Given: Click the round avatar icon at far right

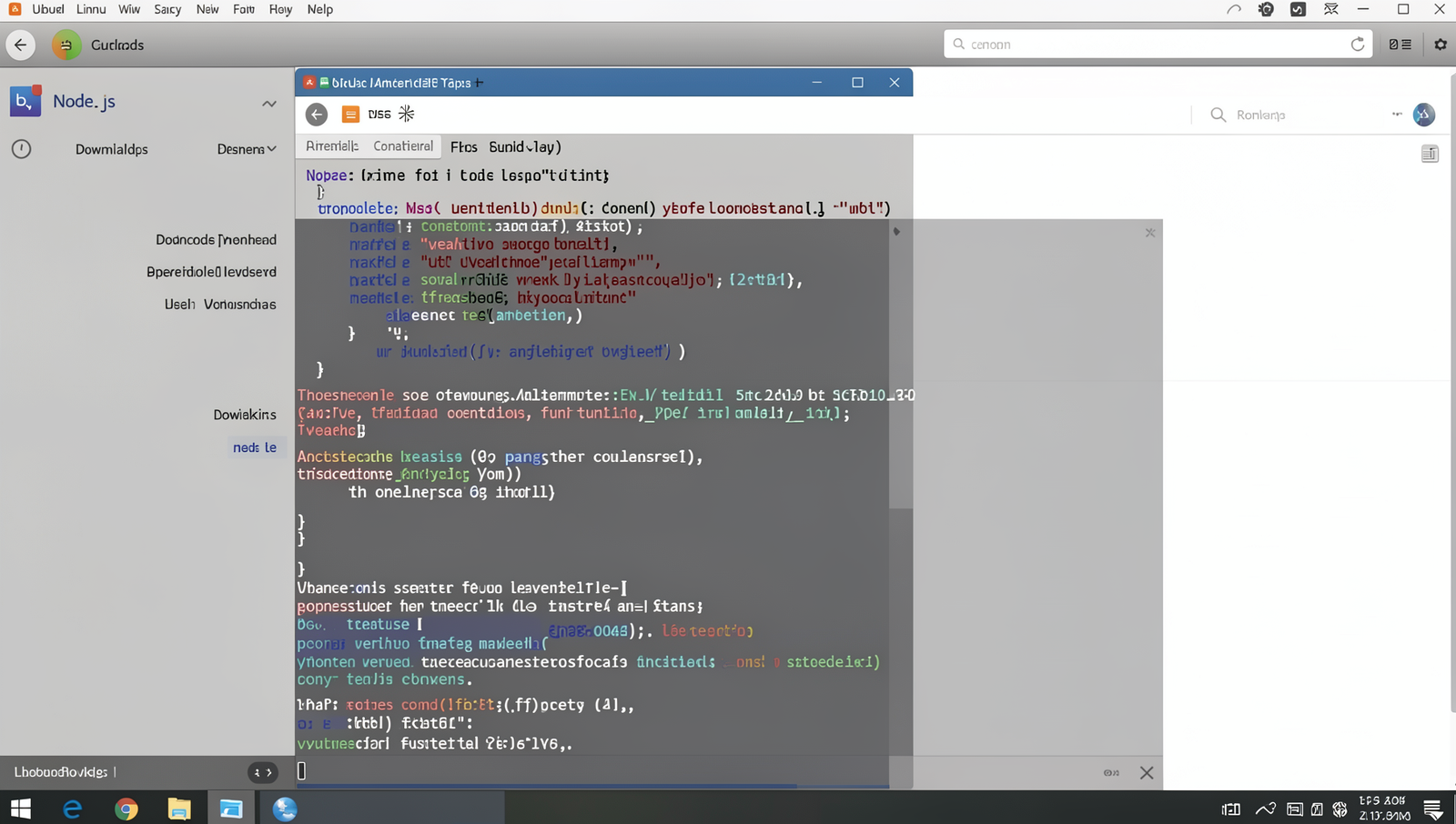Looking at the screenshot, I should point(1424,115).
